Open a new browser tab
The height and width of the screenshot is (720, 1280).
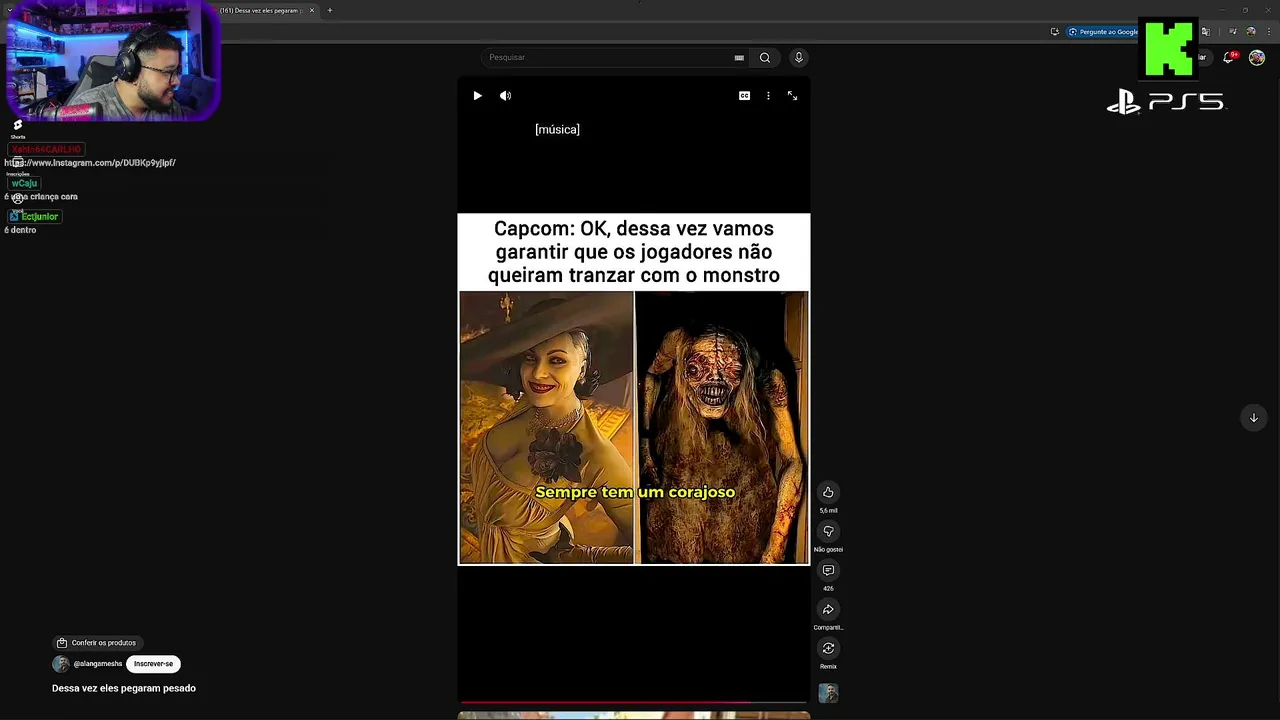[330, 11]
